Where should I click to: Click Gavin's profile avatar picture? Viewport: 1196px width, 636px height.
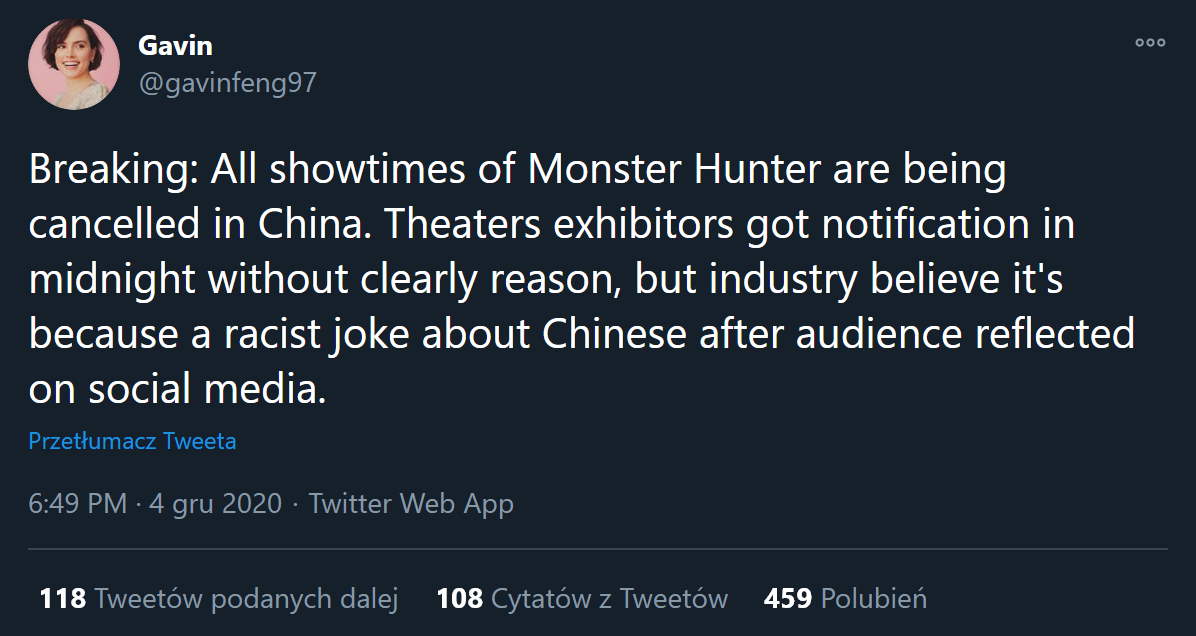click(x=74, y=64)
